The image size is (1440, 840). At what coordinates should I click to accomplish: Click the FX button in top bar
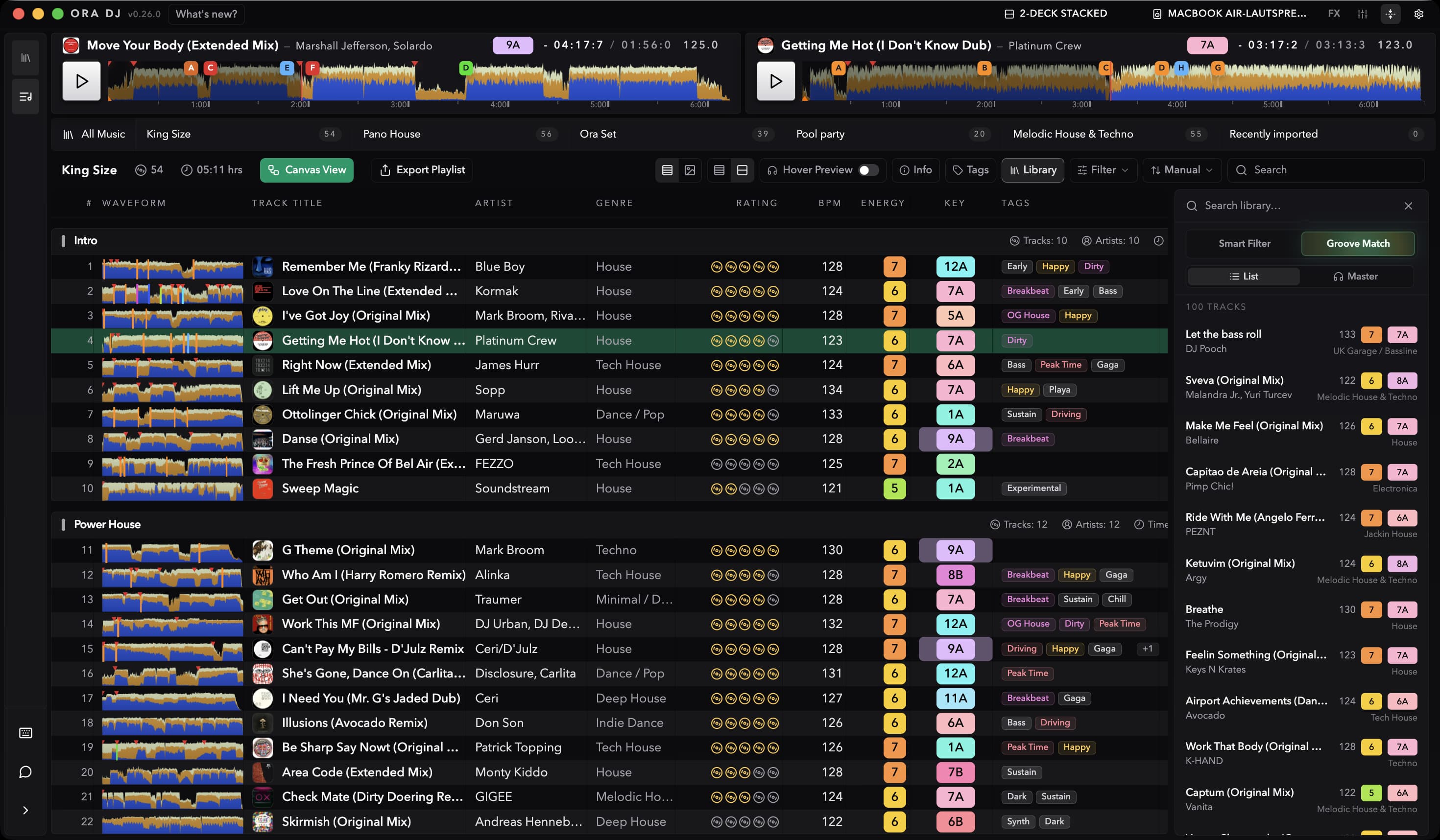click(1334, 13)
